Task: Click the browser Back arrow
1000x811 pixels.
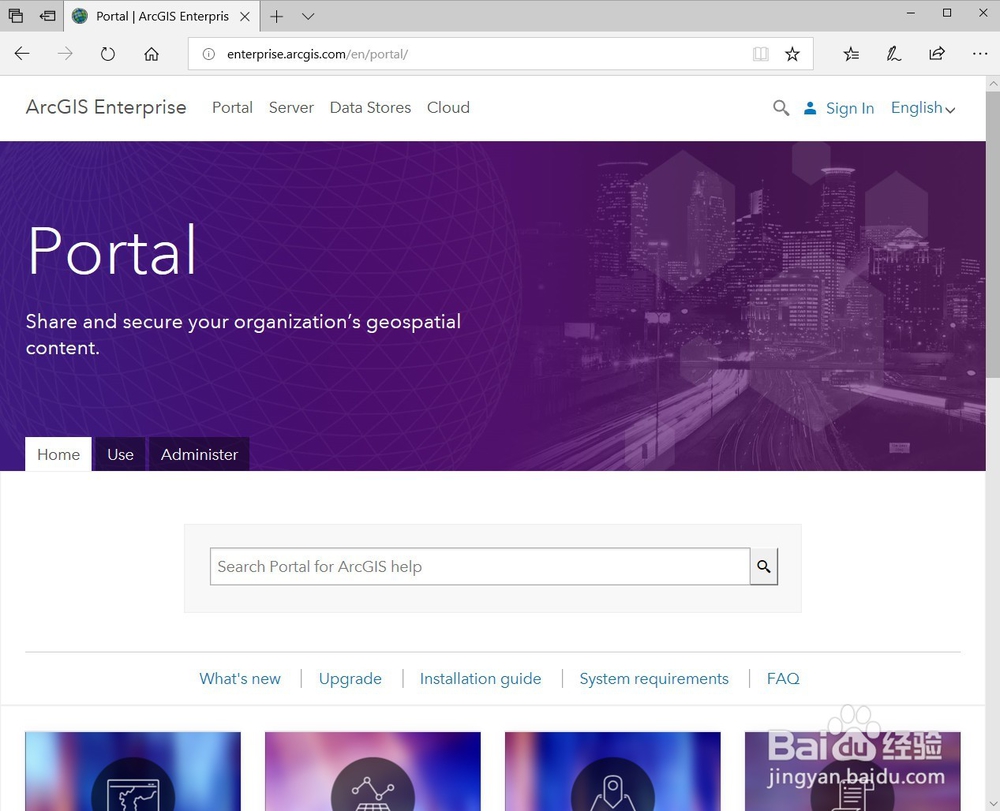Action: click(22, 54)
